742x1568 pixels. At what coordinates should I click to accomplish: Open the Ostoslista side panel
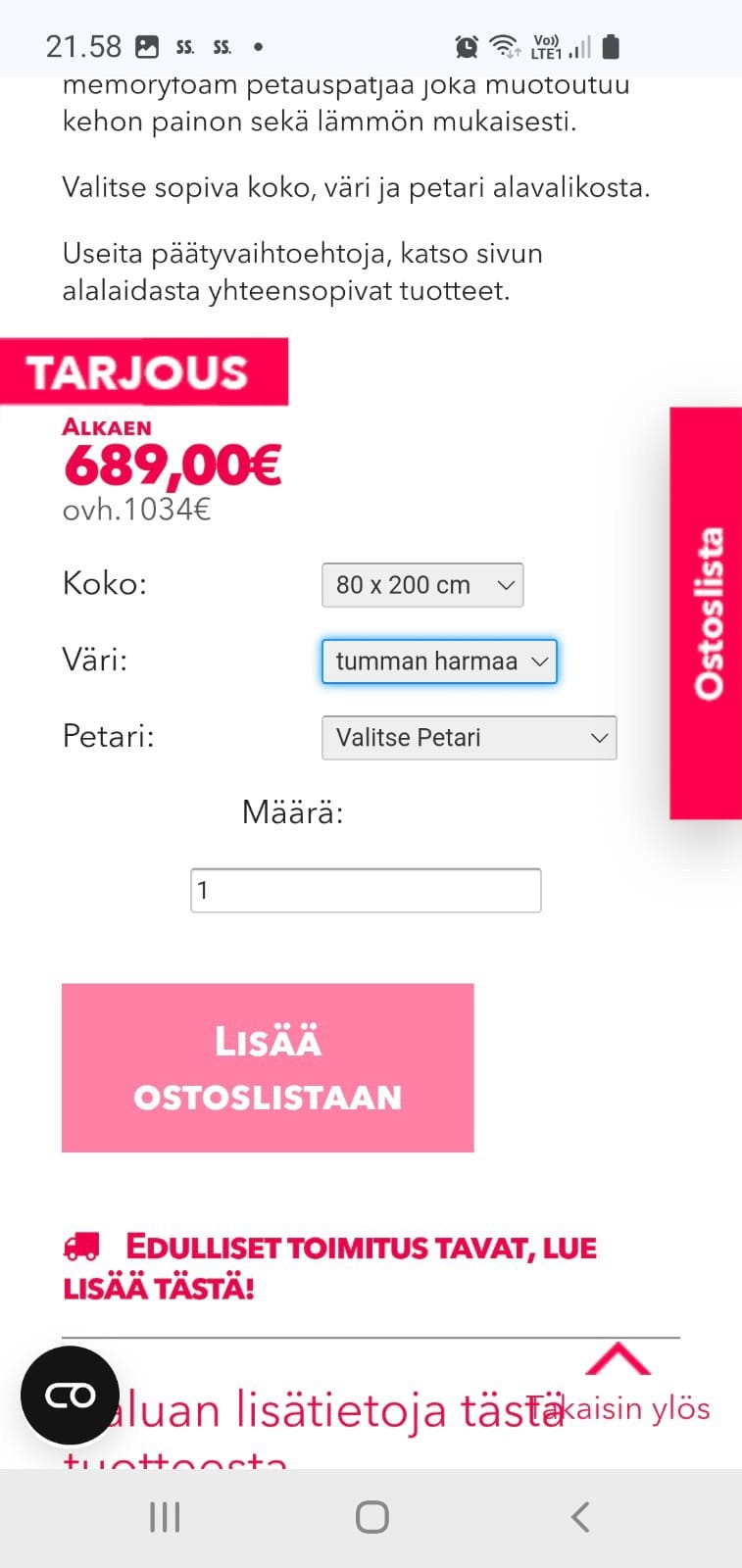click(705, 612)
